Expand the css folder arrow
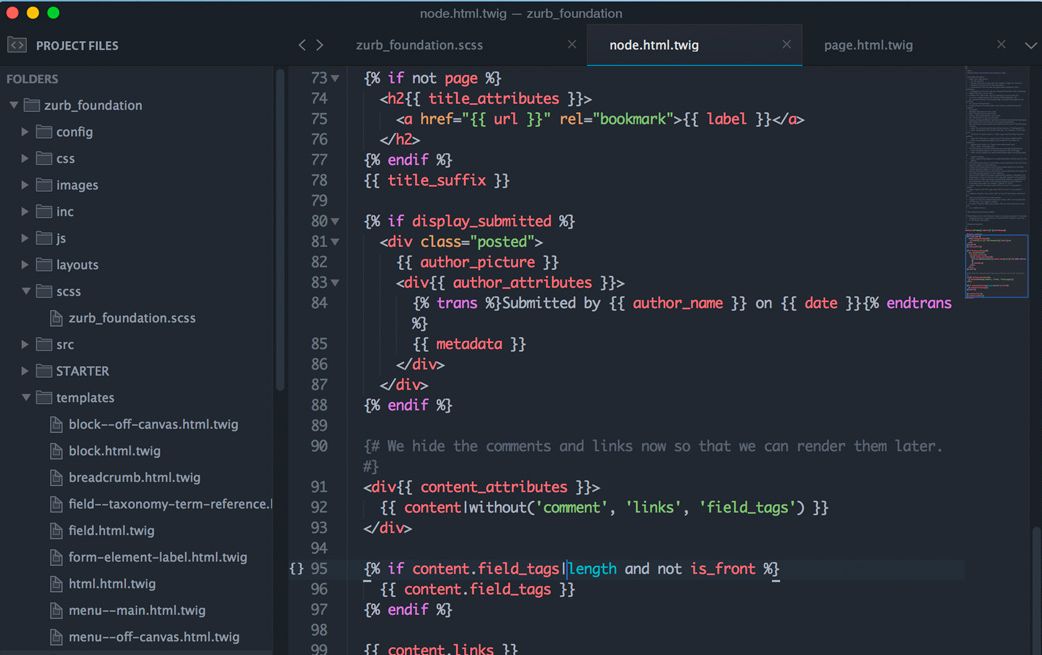The image size is (1042, 655). click(25, 158)
